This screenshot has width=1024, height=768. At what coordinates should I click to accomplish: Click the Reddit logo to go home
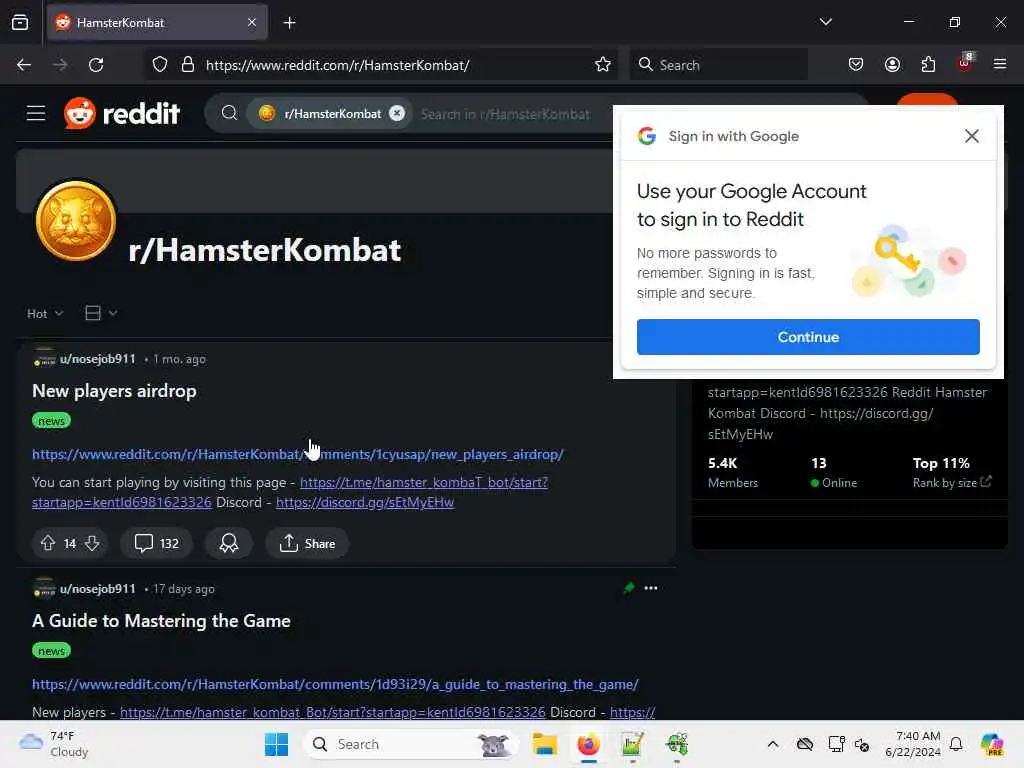(122, 114)
